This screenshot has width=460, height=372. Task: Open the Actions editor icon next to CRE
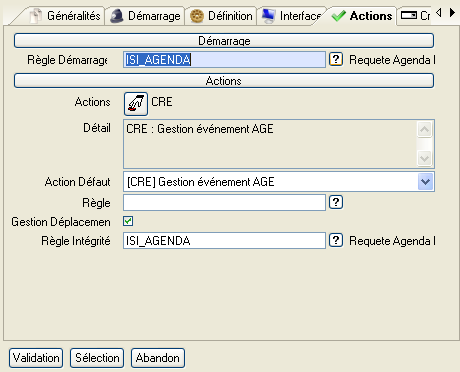click(136, 104)
